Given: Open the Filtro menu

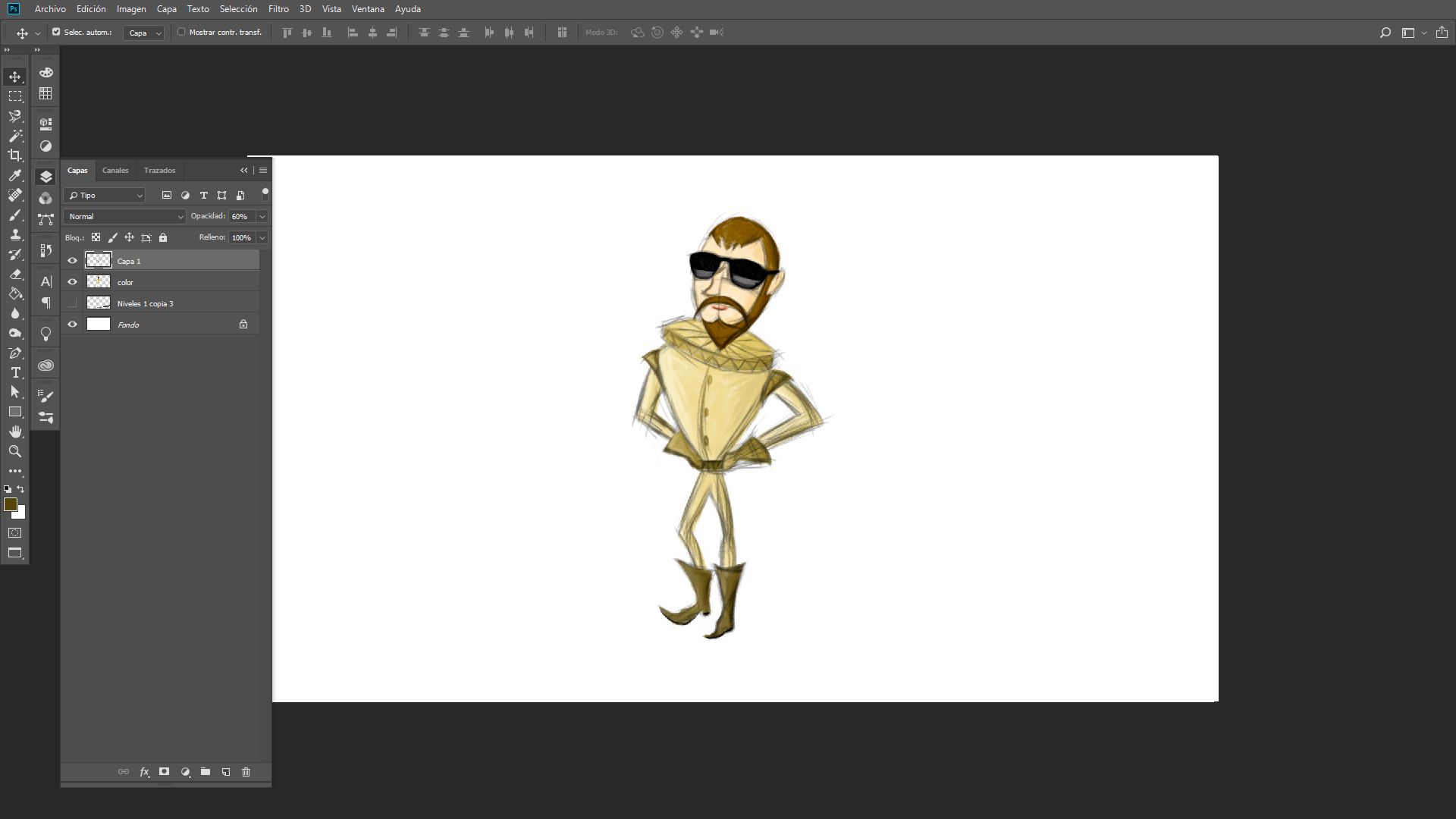Looking at the screenshot, I should click(278, 9).
